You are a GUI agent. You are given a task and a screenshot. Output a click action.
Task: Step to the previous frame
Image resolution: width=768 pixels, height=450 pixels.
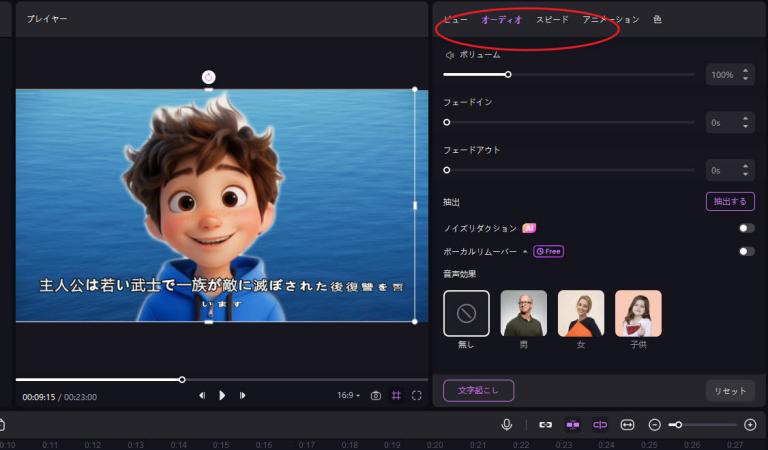point(202,395)
